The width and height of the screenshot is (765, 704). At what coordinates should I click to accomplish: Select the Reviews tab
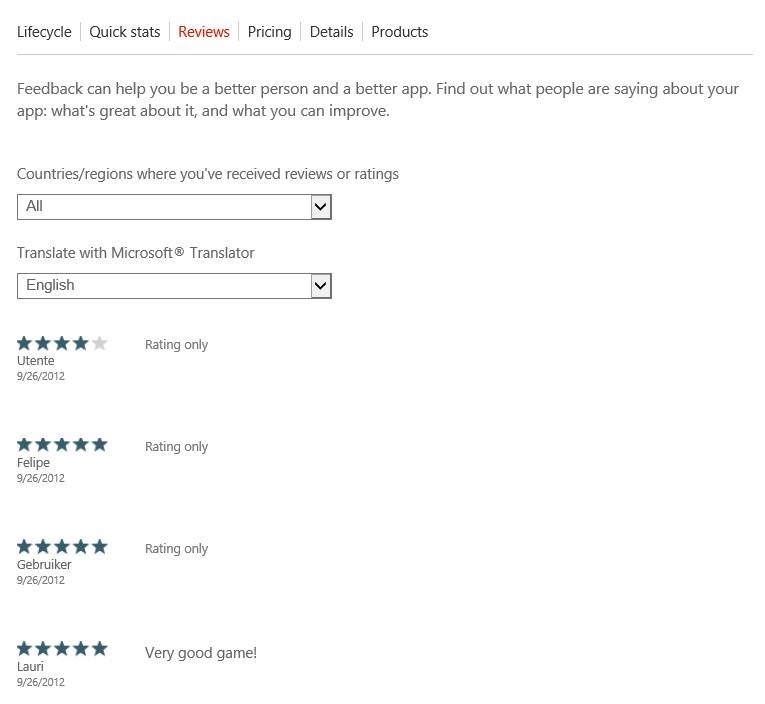click(x=204, y=32)
